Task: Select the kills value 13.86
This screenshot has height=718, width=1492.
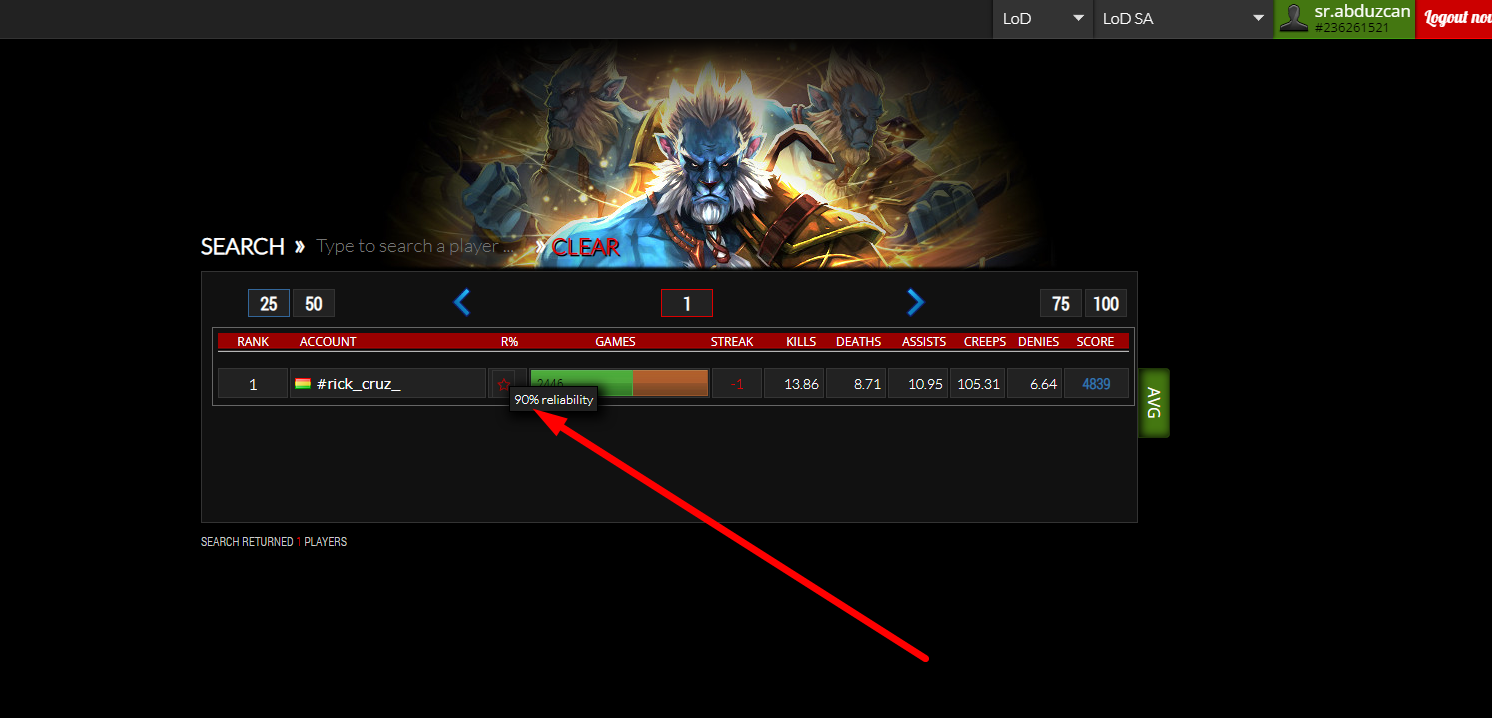Action: [x=794, y=384]
